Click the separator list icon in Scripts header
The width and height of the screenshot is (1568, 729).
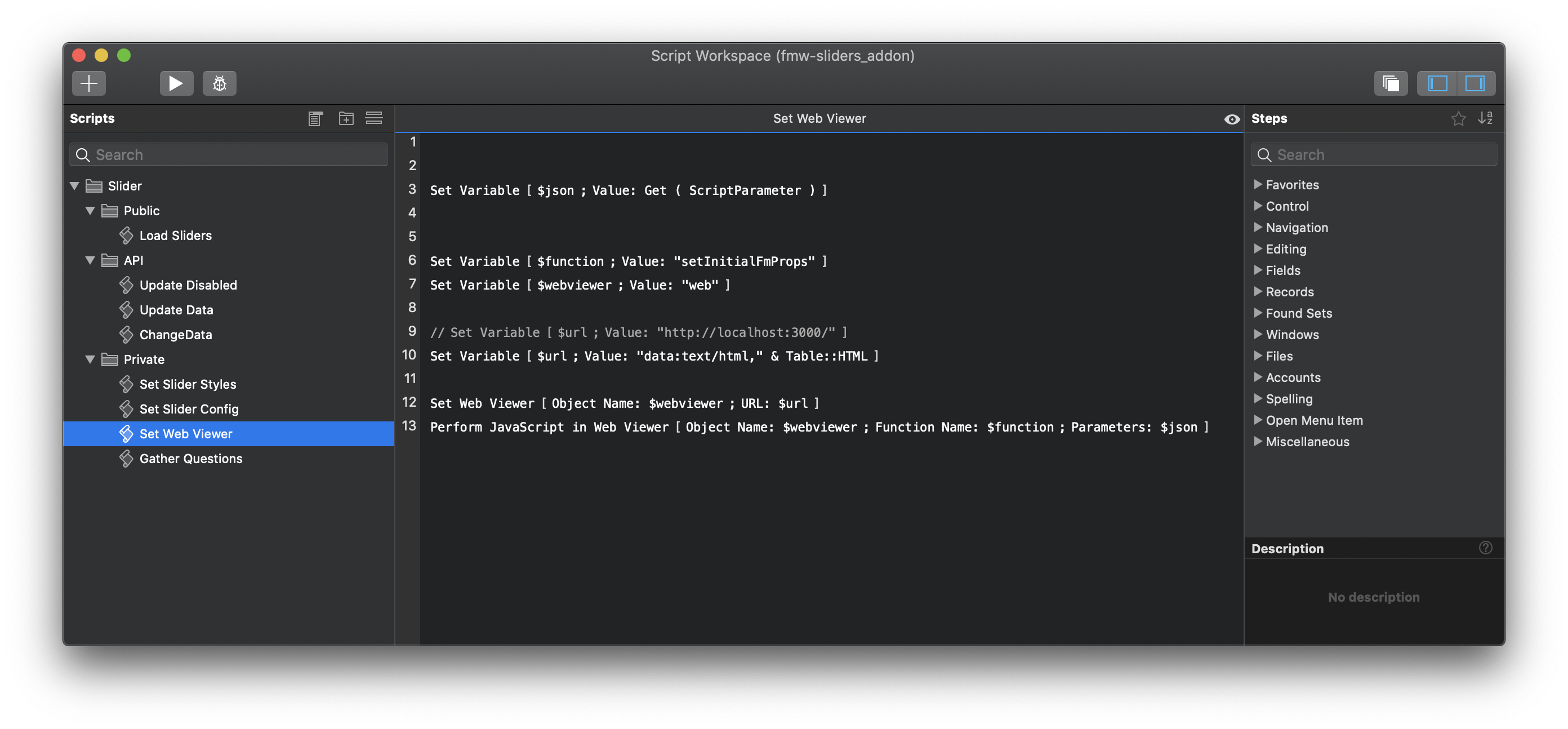pyautogui.click(x=374, y=118)
